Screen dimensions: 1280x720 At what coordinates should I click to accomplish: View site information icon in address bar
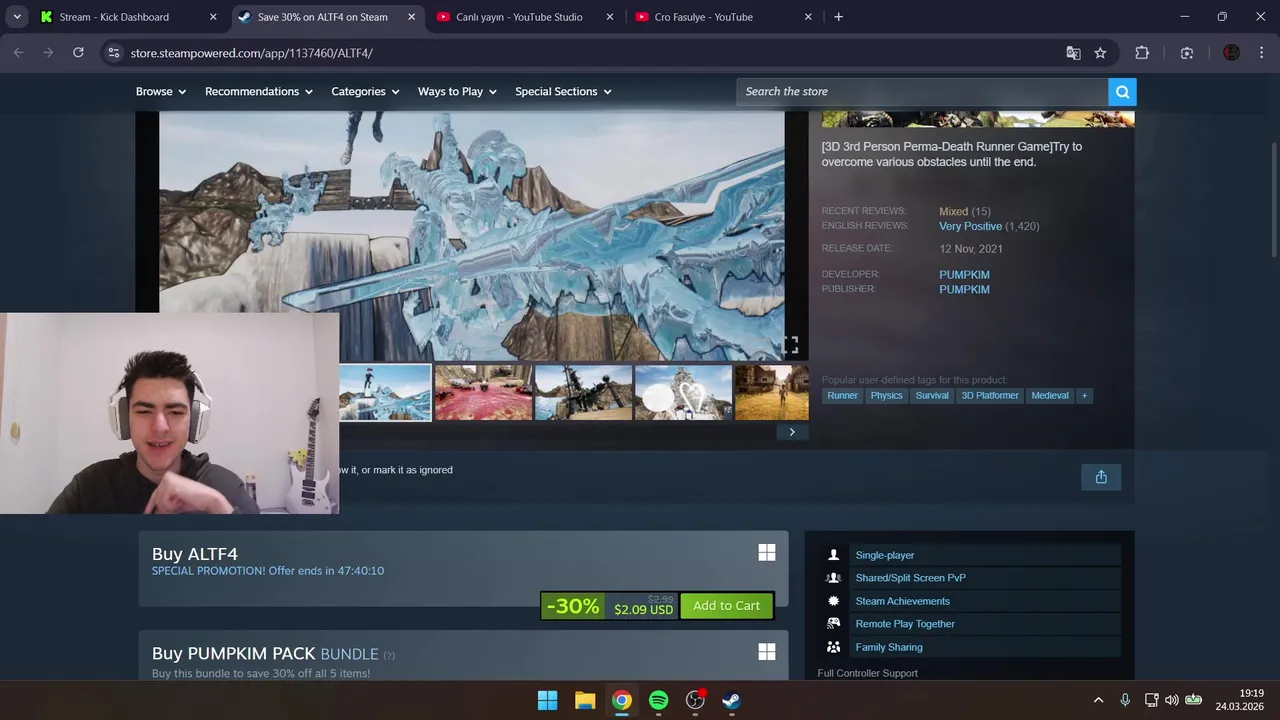pos(113,53)
